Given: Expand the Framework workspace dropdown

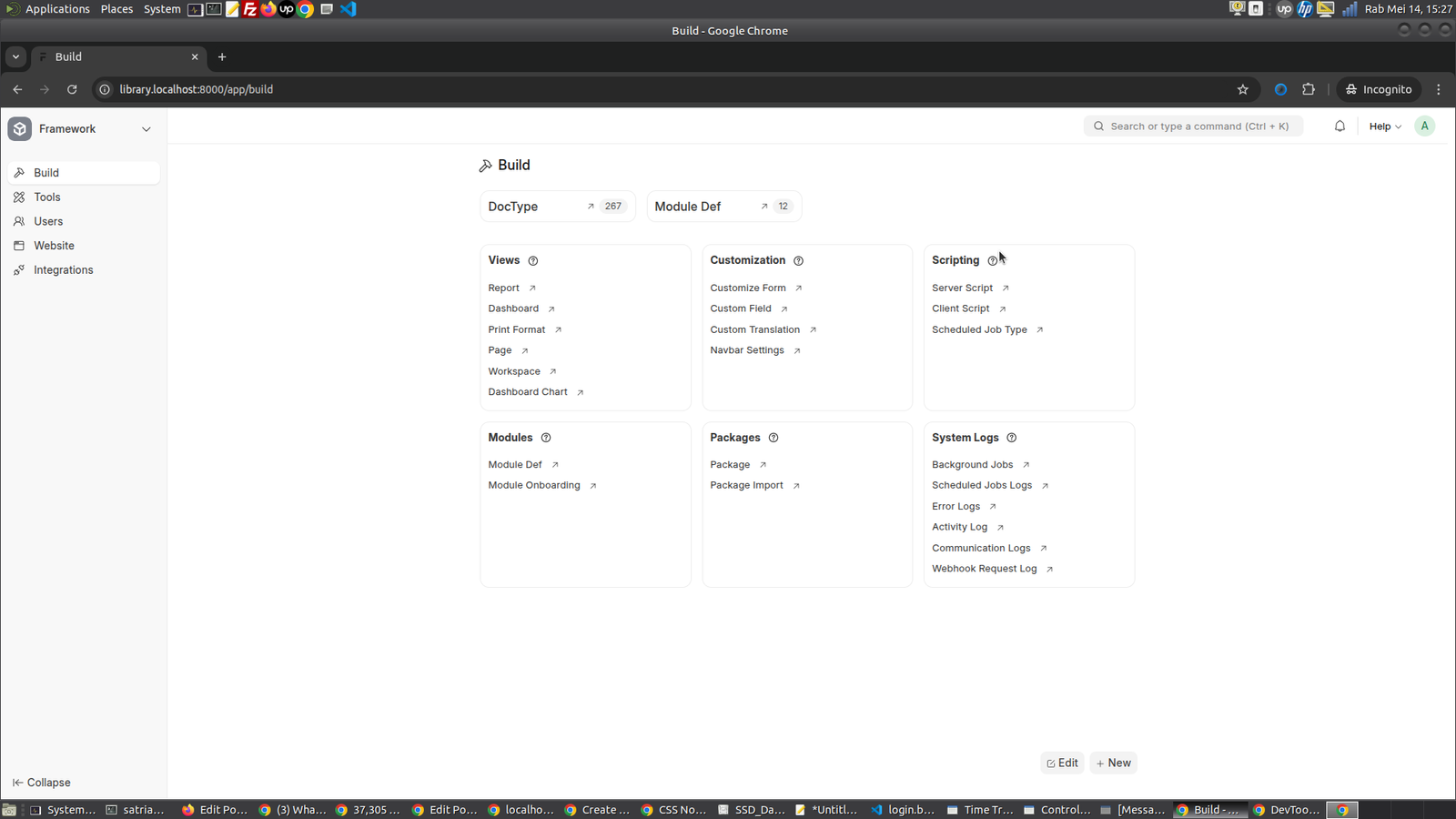Looking at the screenshot, I should [x=146, y=129].
